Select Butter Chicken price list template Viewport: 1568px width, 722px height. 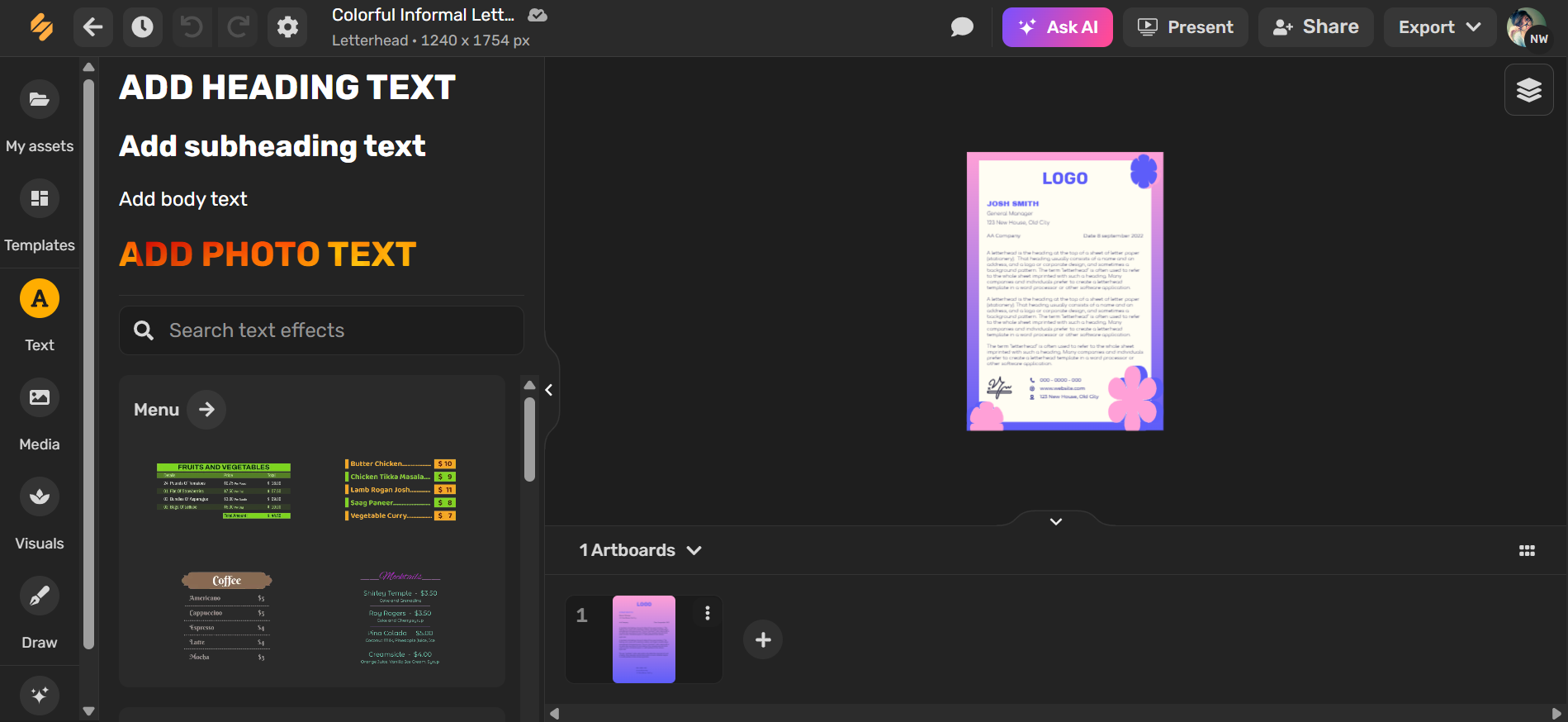tap(400, 490)
